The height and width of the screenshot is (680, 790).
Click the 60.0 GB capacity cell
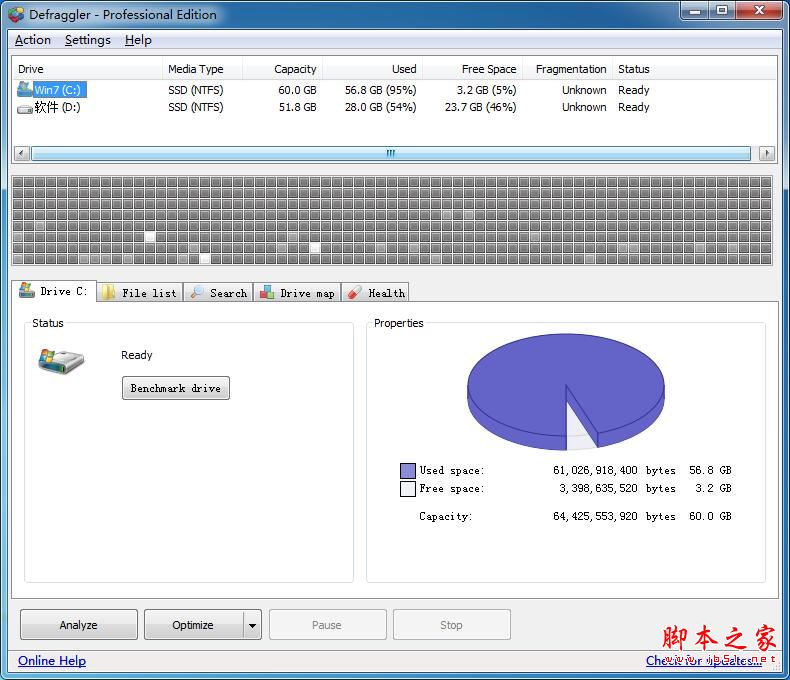click(x=297, y=90)
